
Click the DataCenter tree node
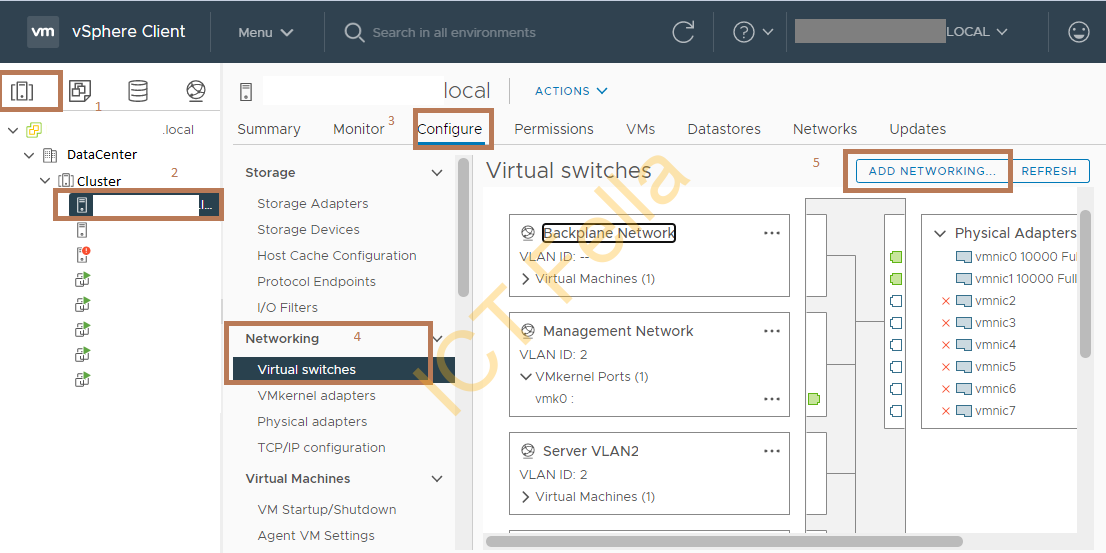click(x=102, y=154)
